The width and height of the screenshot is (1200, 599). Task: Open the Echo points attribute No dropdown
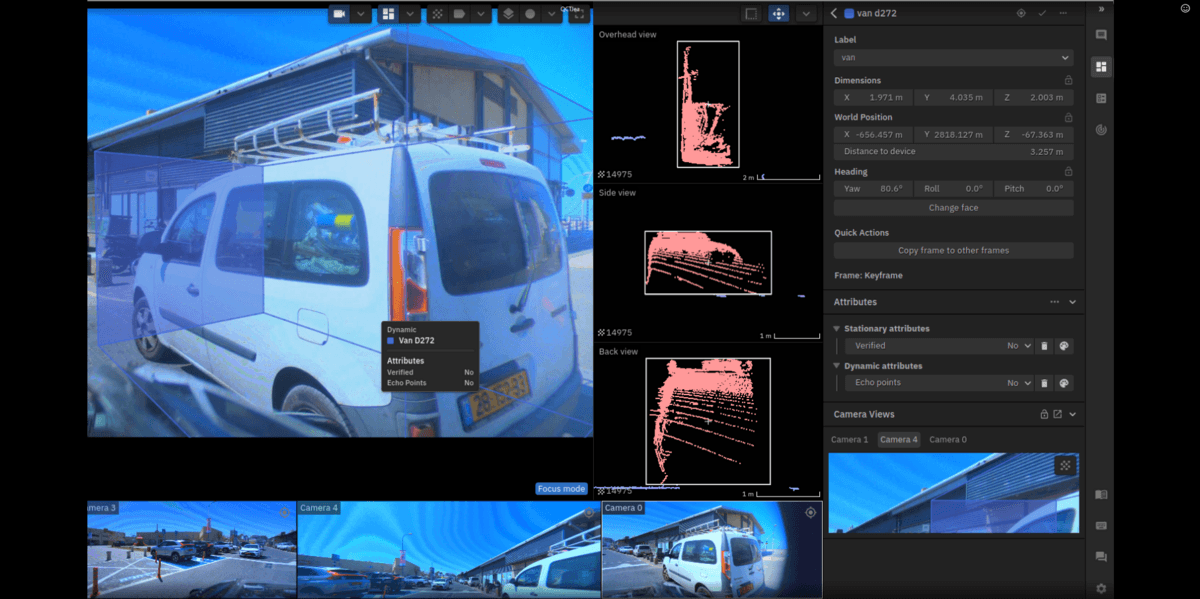tap(1018, 383)
